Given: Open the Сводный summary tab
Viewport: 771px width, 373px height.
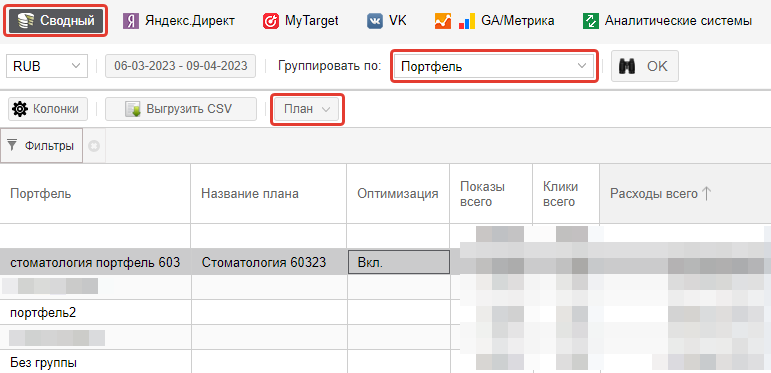Looking at the screenshot, I should point(56,21).
